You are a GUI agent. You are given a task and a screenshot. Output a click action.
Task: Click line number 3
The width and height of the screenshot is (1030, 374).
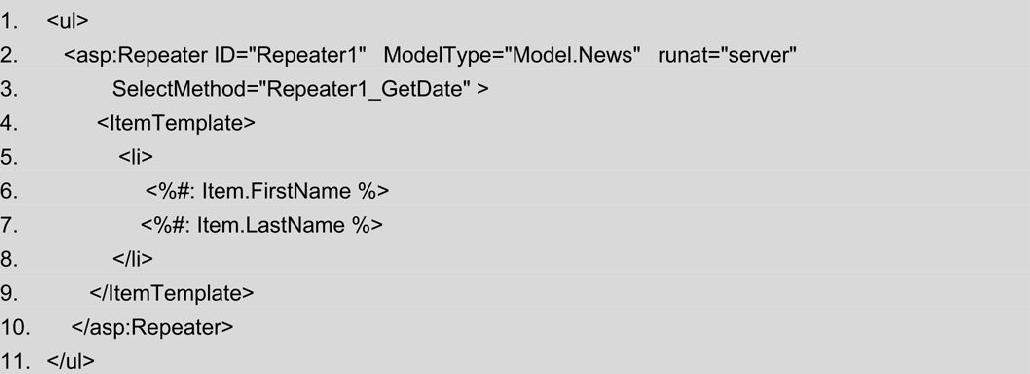coord(9,89)
